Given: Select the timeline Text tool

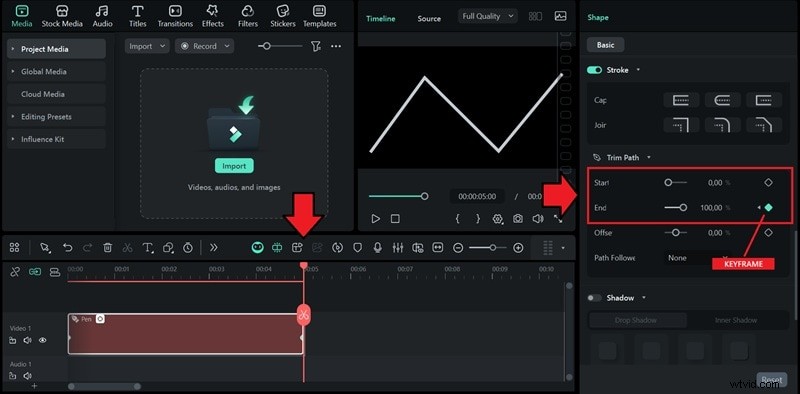Looking at the screenshot, I should 147,248.
